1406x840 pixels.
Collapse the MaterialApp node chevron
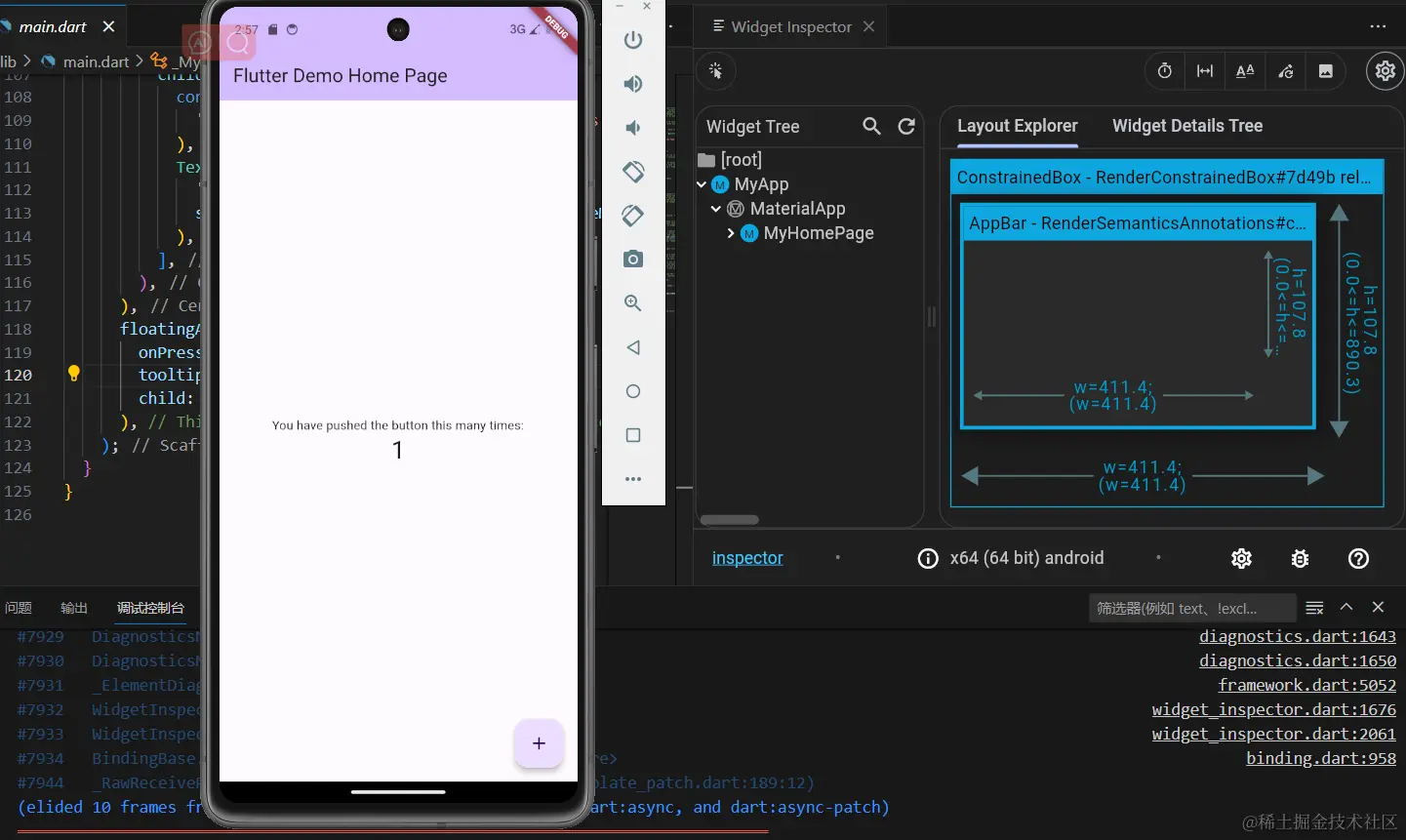pyautogui.click(x=716, y=209)
